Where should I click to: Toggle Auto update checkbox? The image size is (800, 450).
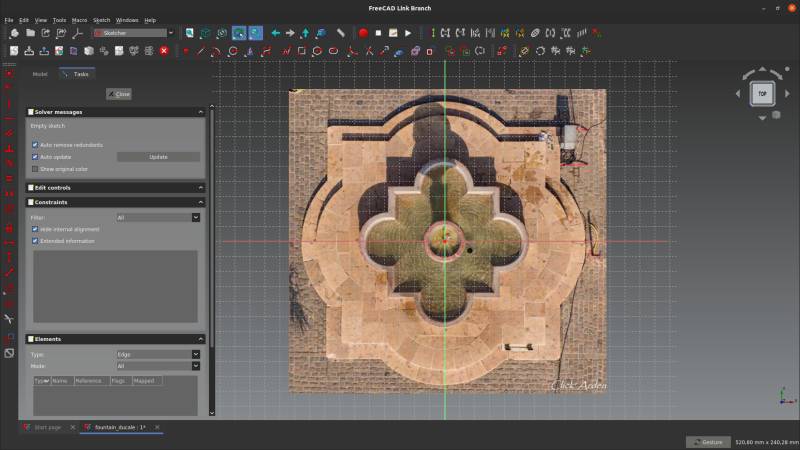35,157
